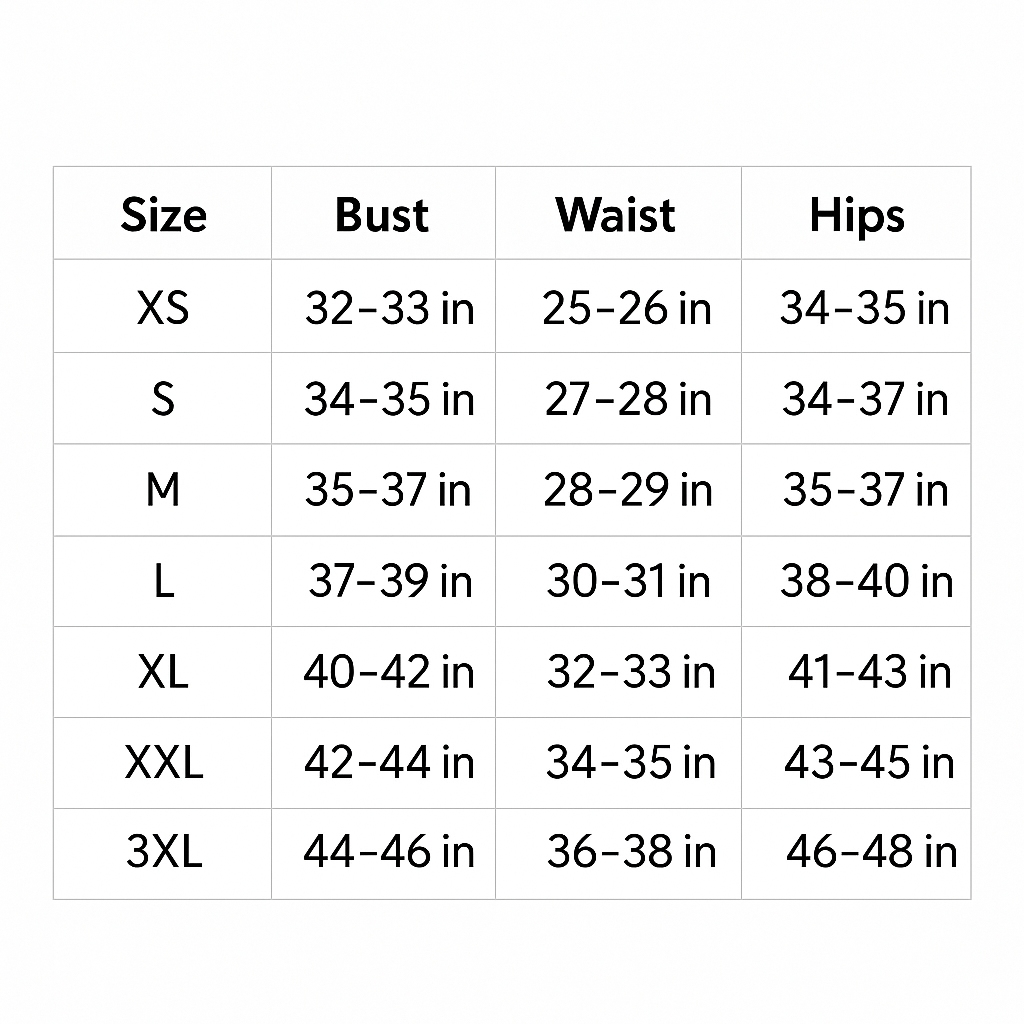Click the Waist column header
The height and width of the screenshot is (1024, 1024).
click(x=615, y=215)
